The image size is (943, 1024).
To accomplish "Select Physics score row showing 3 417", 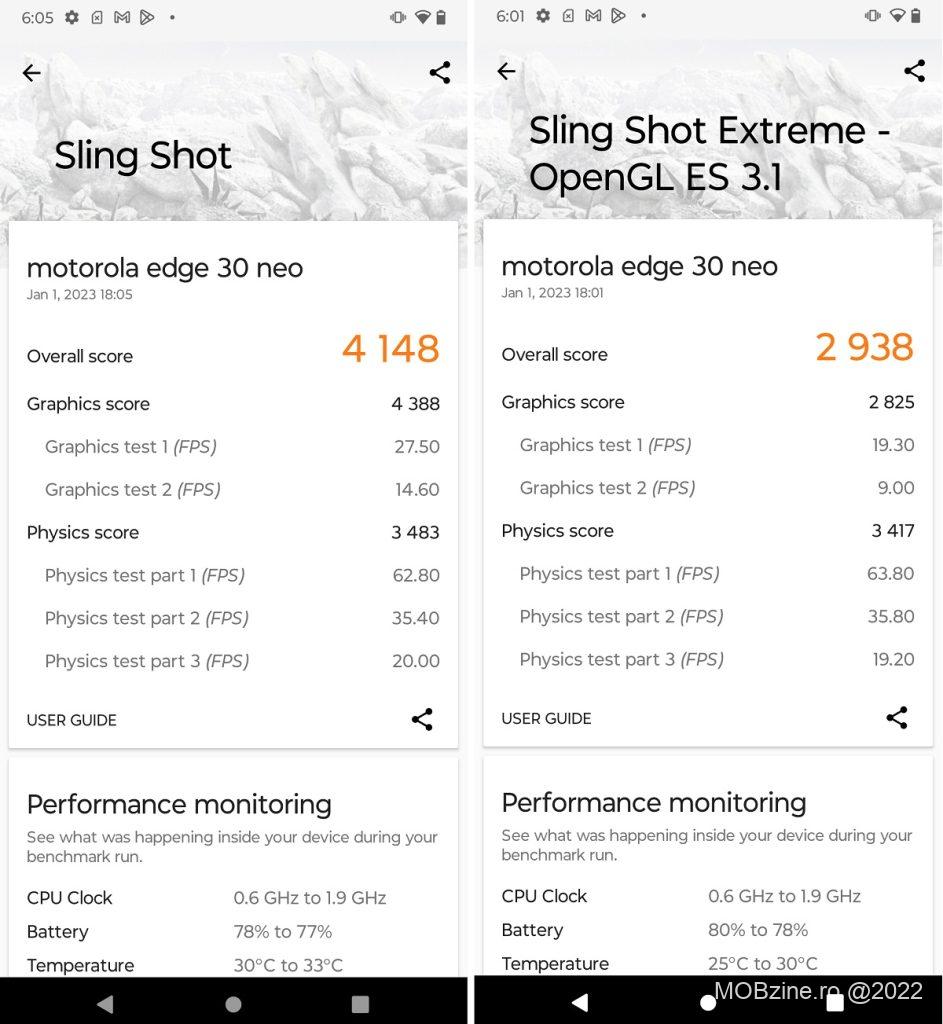I will click(707, 531).
